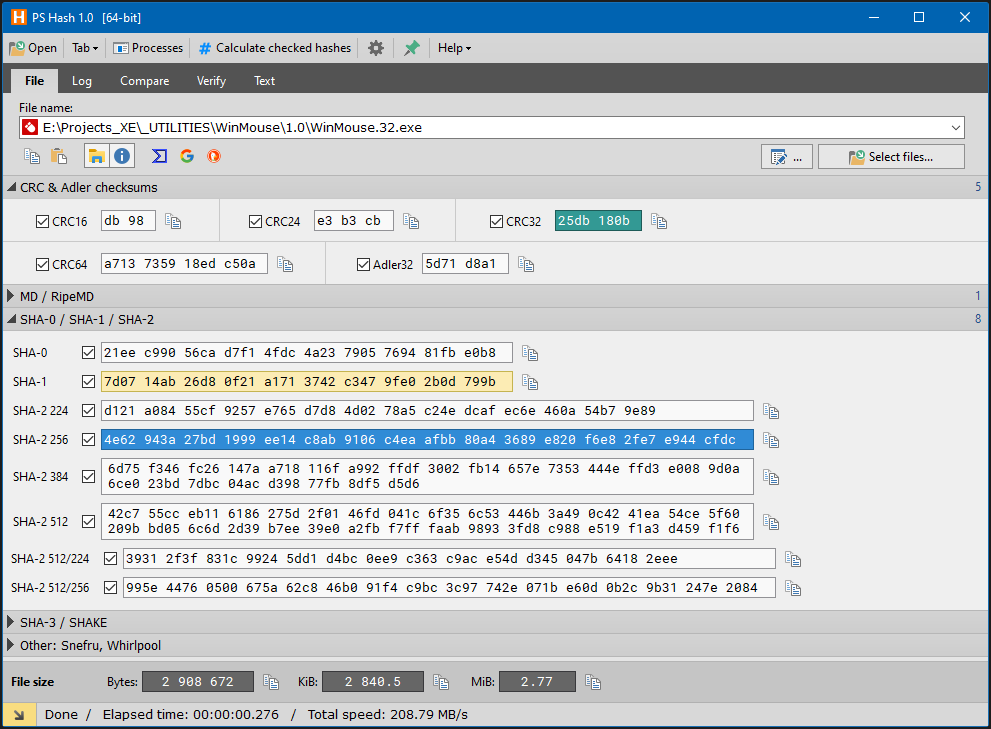Show file in folder icon
This screenshot has height=729, width=991.
[x=97, y=156]
